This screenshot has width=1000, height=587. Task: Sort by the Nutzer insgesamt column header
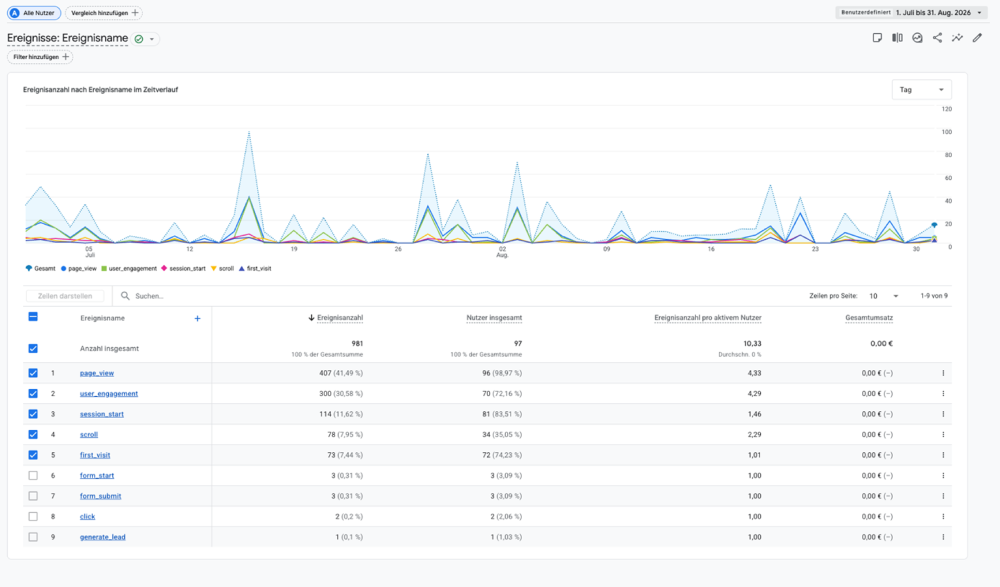(x=494, y=318)
